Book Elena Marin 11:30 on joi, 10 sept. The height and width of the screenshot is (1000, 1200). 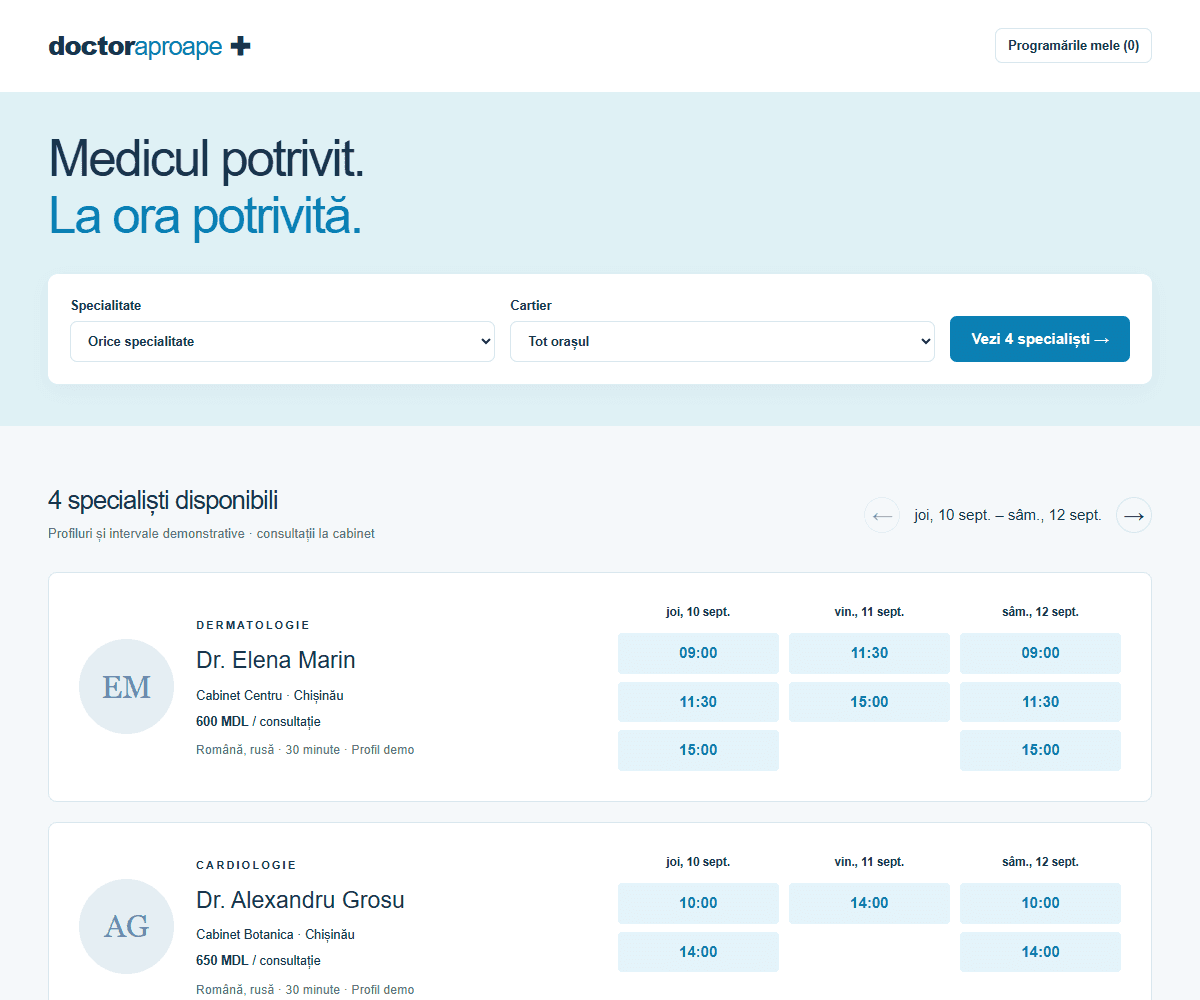(x=698, y=702)
